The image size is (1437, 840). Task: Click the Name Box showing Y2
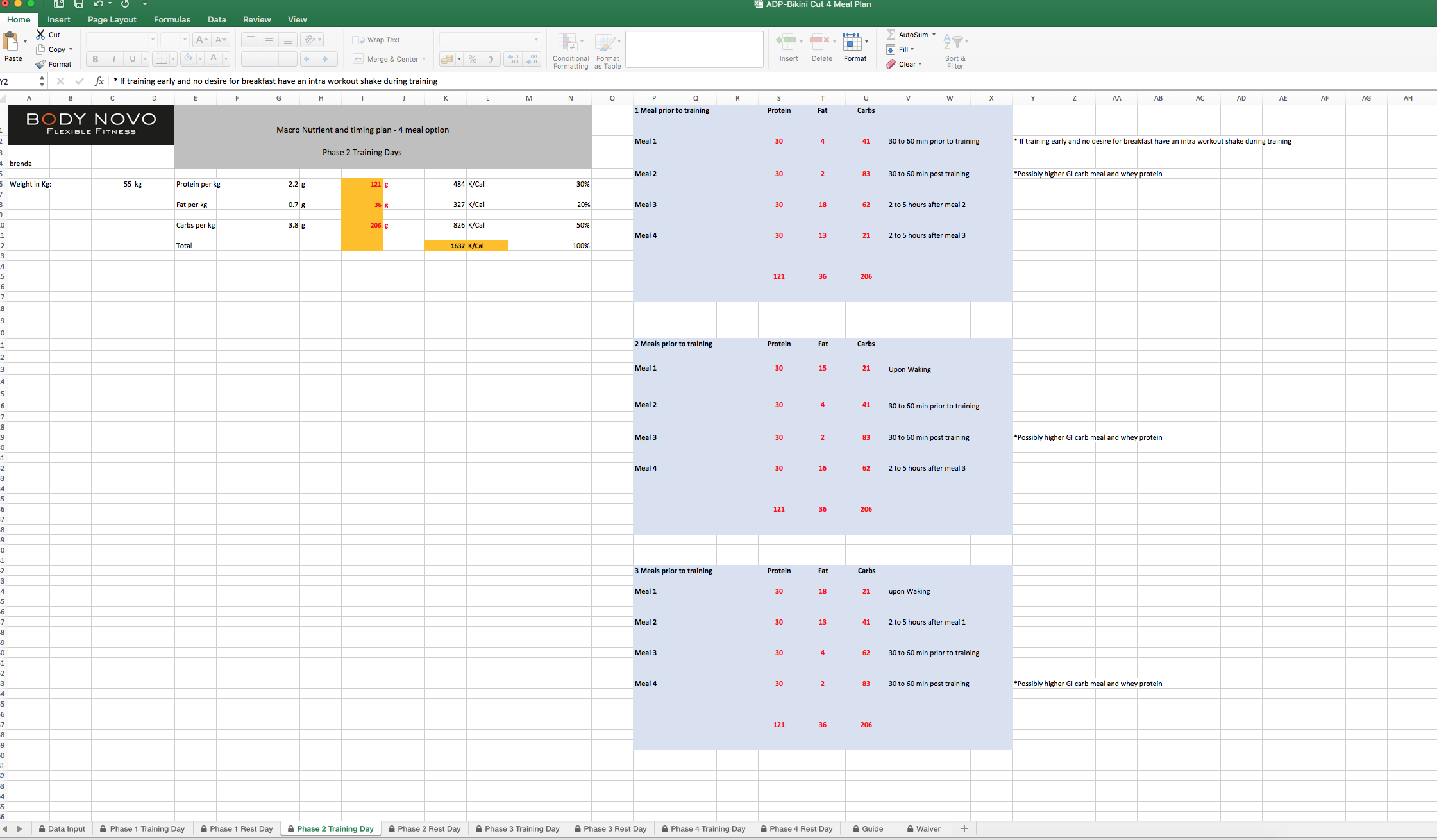point(19,81)
